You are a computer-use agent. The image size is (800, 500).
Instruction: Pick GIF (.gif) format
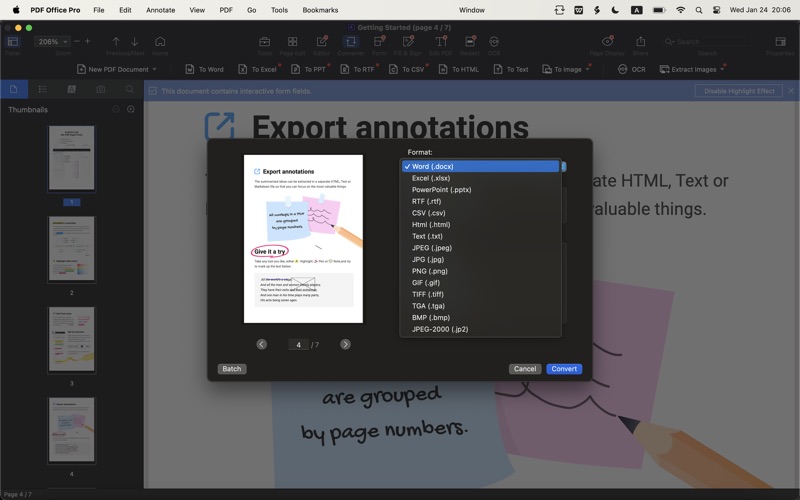tap(480, 283)
